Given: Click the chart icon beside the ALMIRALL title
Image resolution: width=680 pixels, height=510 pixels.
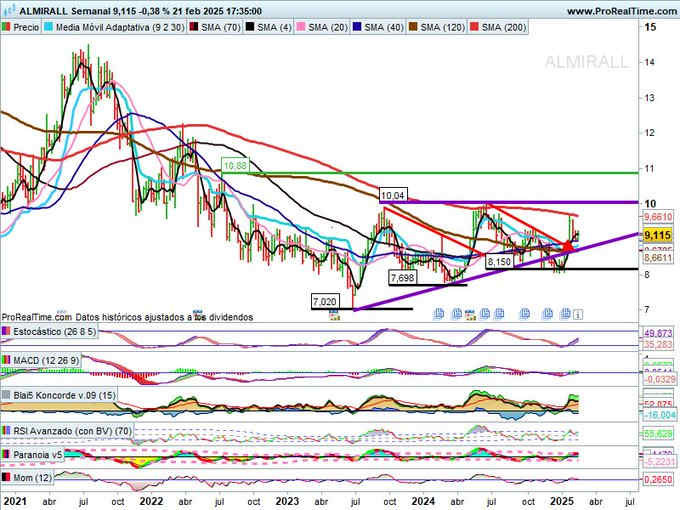Looking at the screenshot, I should tap(9, 10).
